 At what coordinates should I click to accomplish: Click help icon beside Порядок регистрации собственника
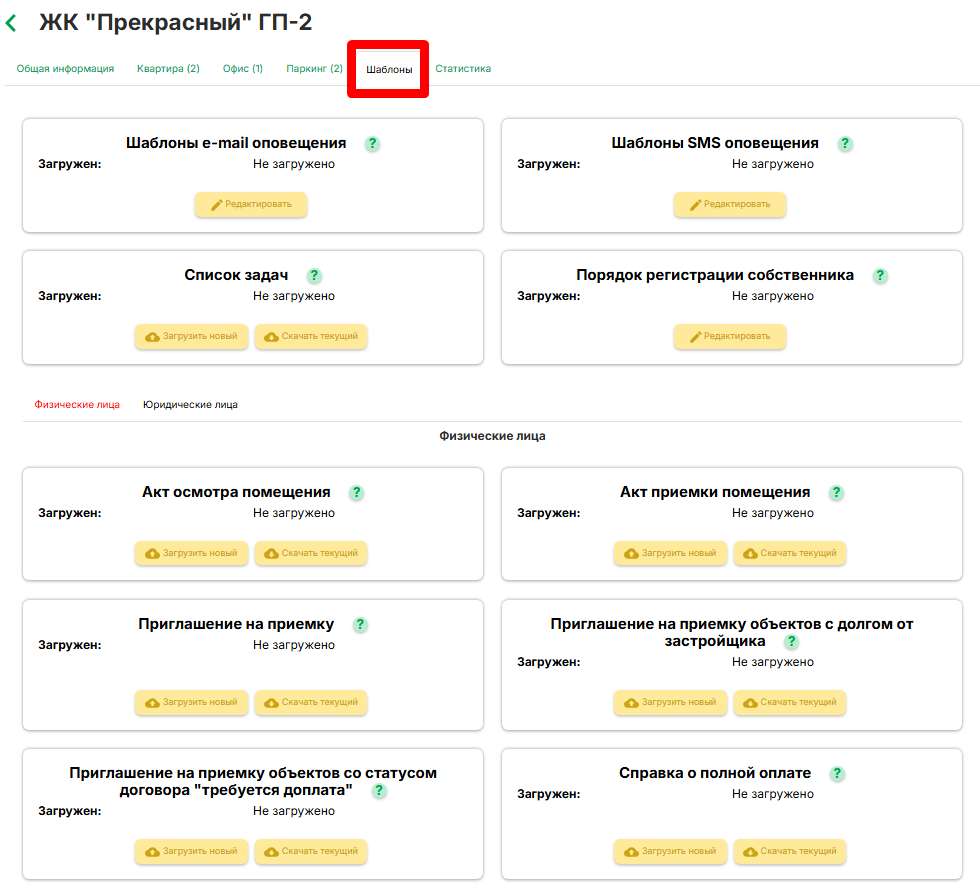click(x=880, y=276)
